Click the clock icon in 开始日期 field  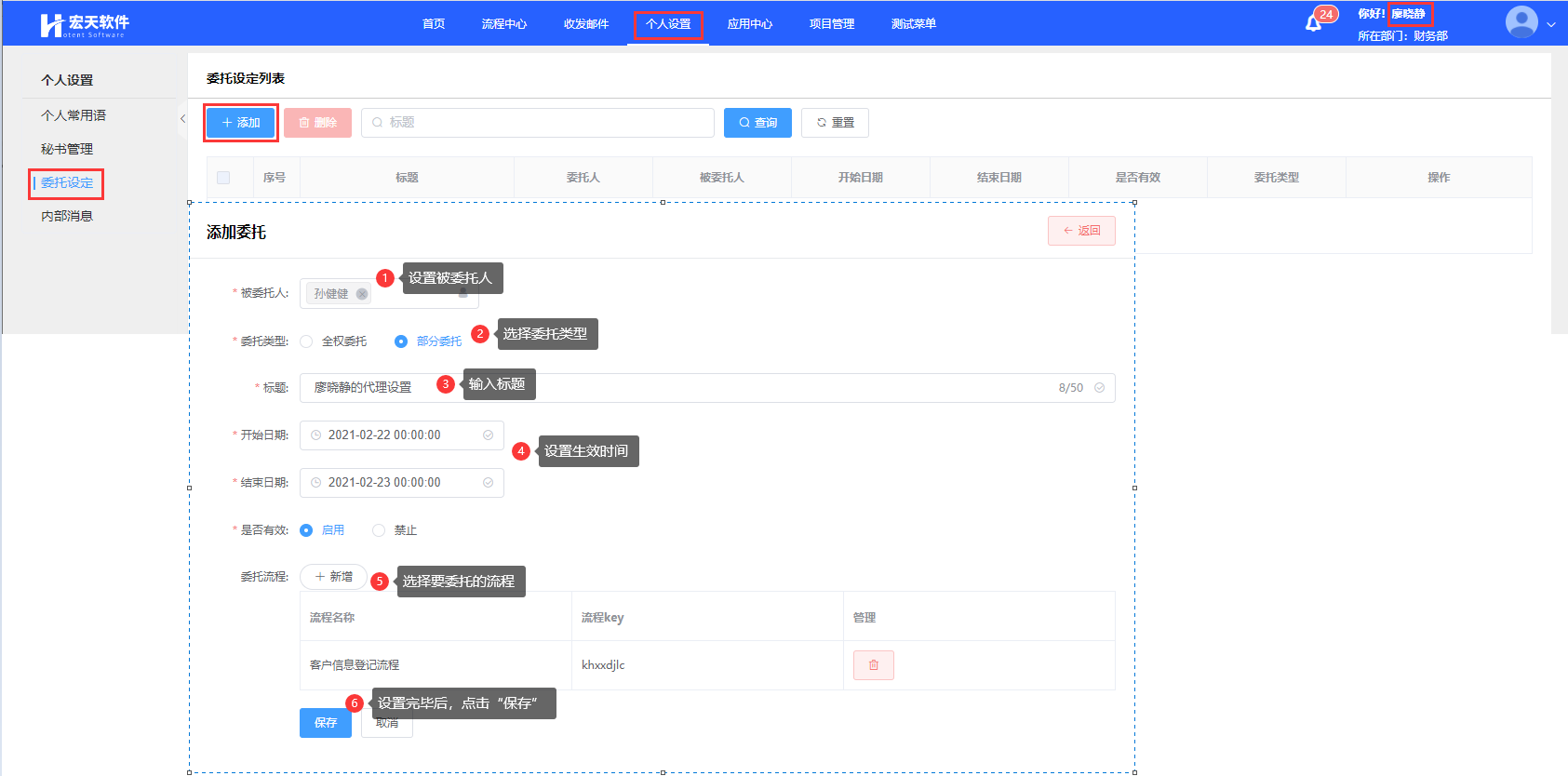tap(316, 435)
